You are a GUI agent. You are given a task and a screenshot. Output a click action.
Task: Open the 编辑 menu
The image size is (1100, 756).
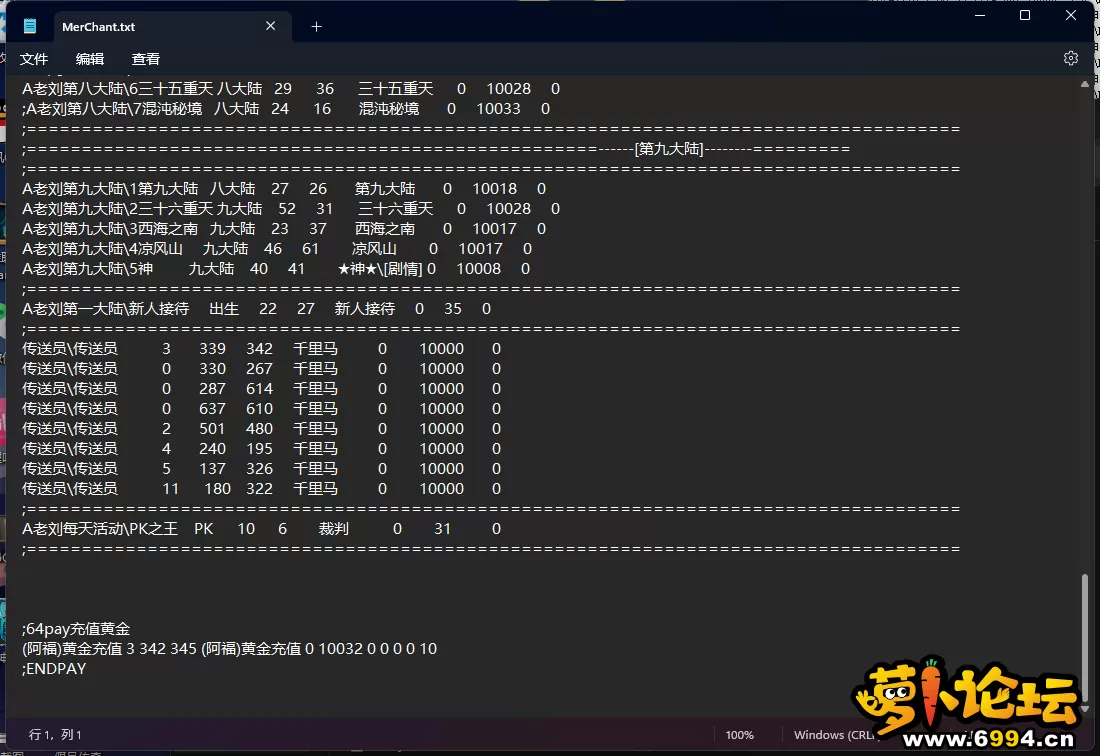90,59
